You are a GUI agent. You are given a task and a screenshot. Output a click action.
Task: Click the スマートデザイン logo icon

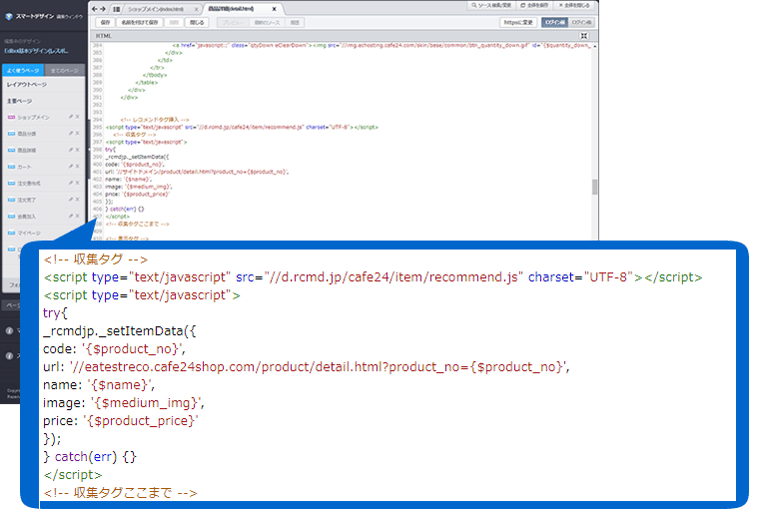click(x=9, y=16)
